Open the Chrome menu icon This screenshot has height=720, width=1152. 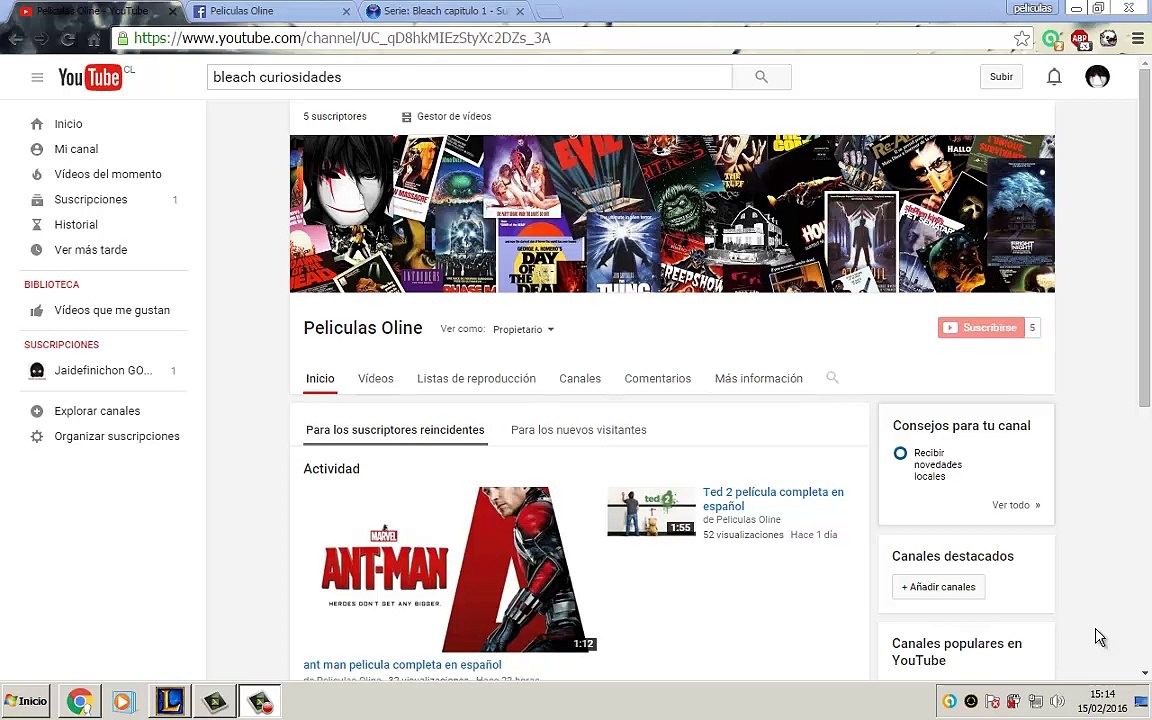click(x=1137, y=38)
